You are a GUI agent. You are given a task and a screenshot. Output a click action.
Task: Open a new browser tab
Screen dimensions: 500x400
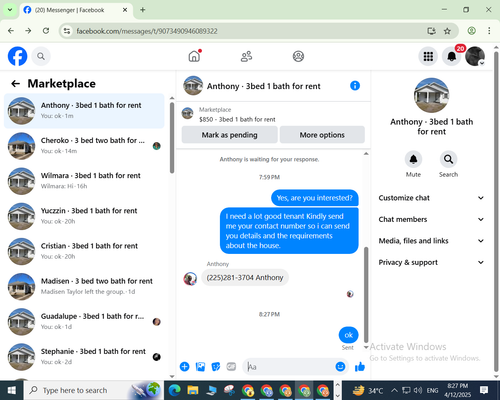[143, 10]
